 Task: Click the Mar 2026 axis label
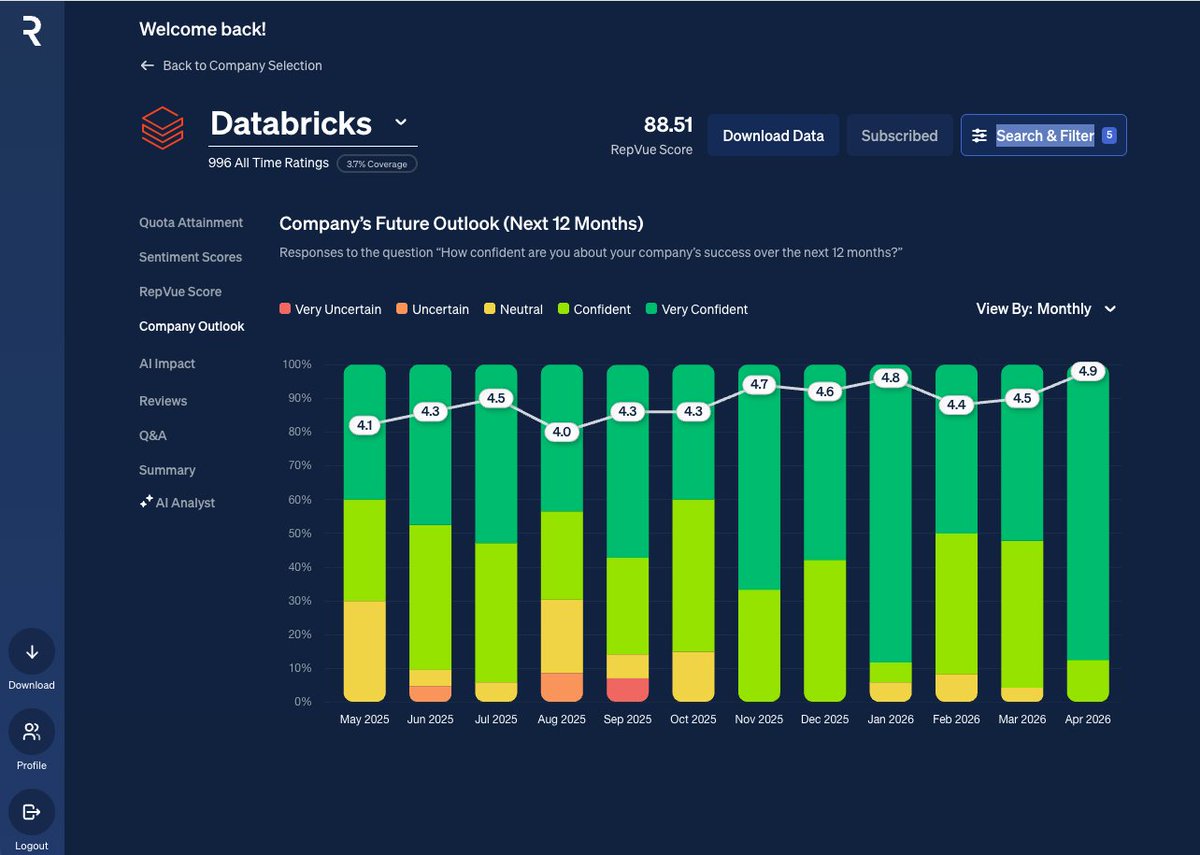pos(1022,719)
